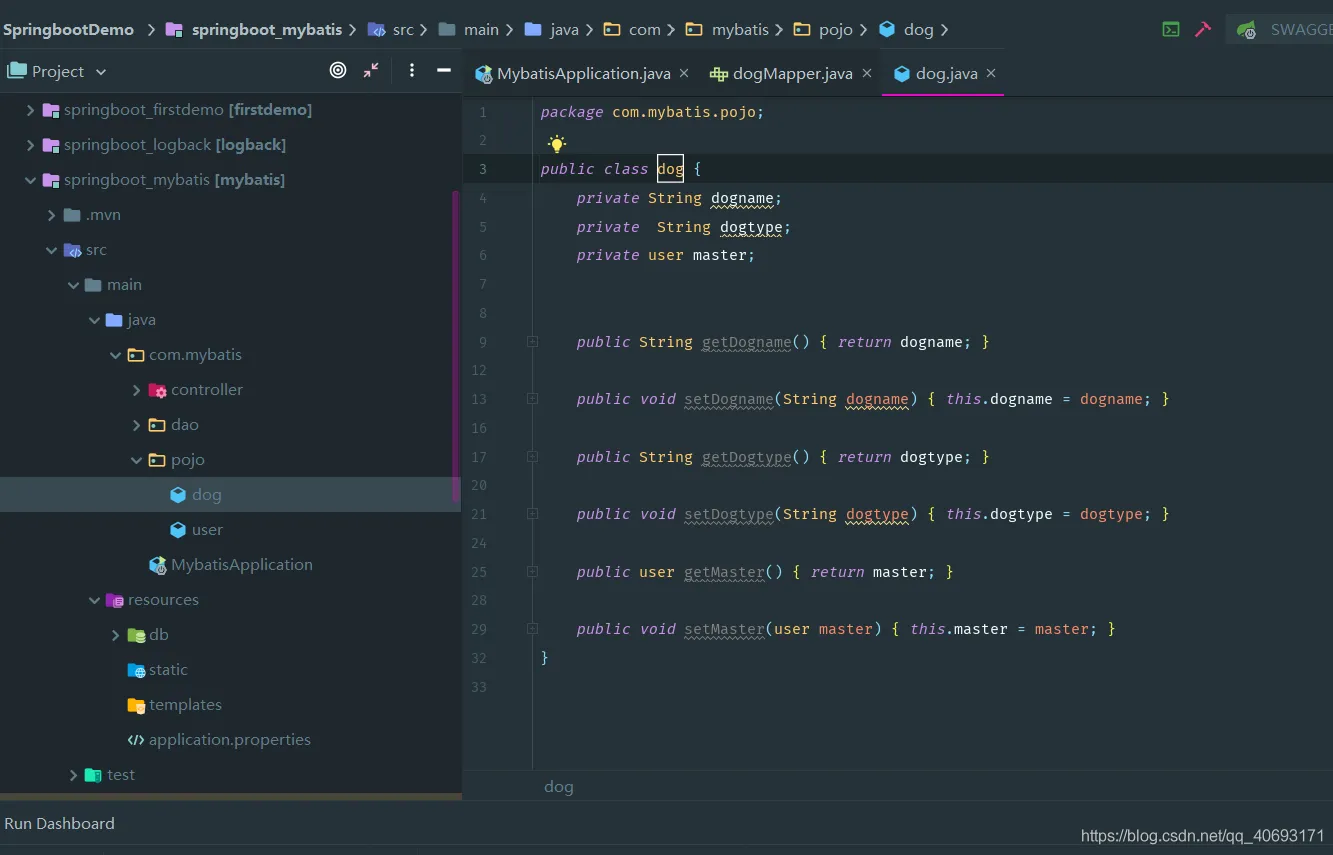
Task: Close the dog.java tab
Action: point(991,73)
